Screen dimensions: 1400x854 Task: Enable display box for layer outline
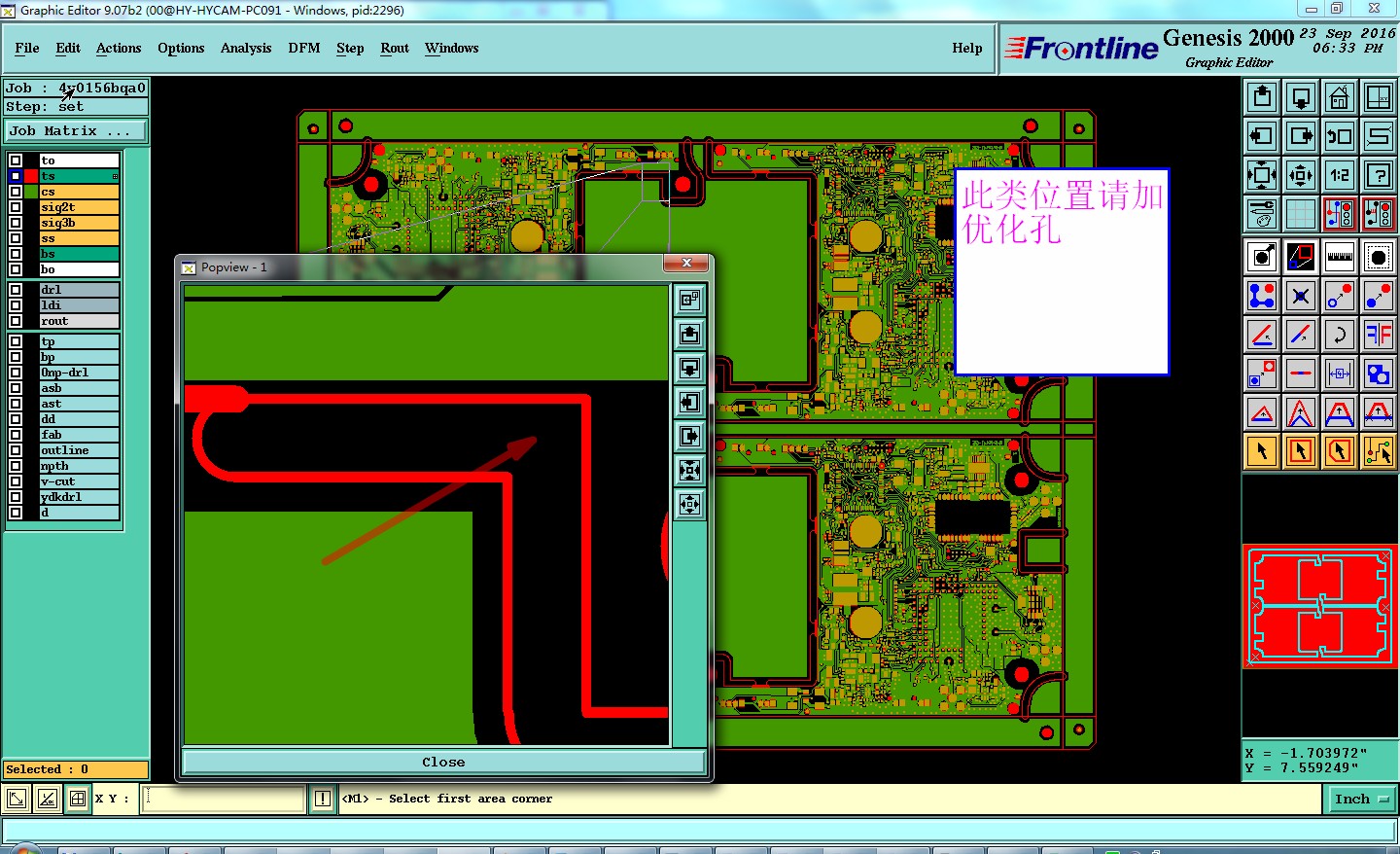point(16,450)
